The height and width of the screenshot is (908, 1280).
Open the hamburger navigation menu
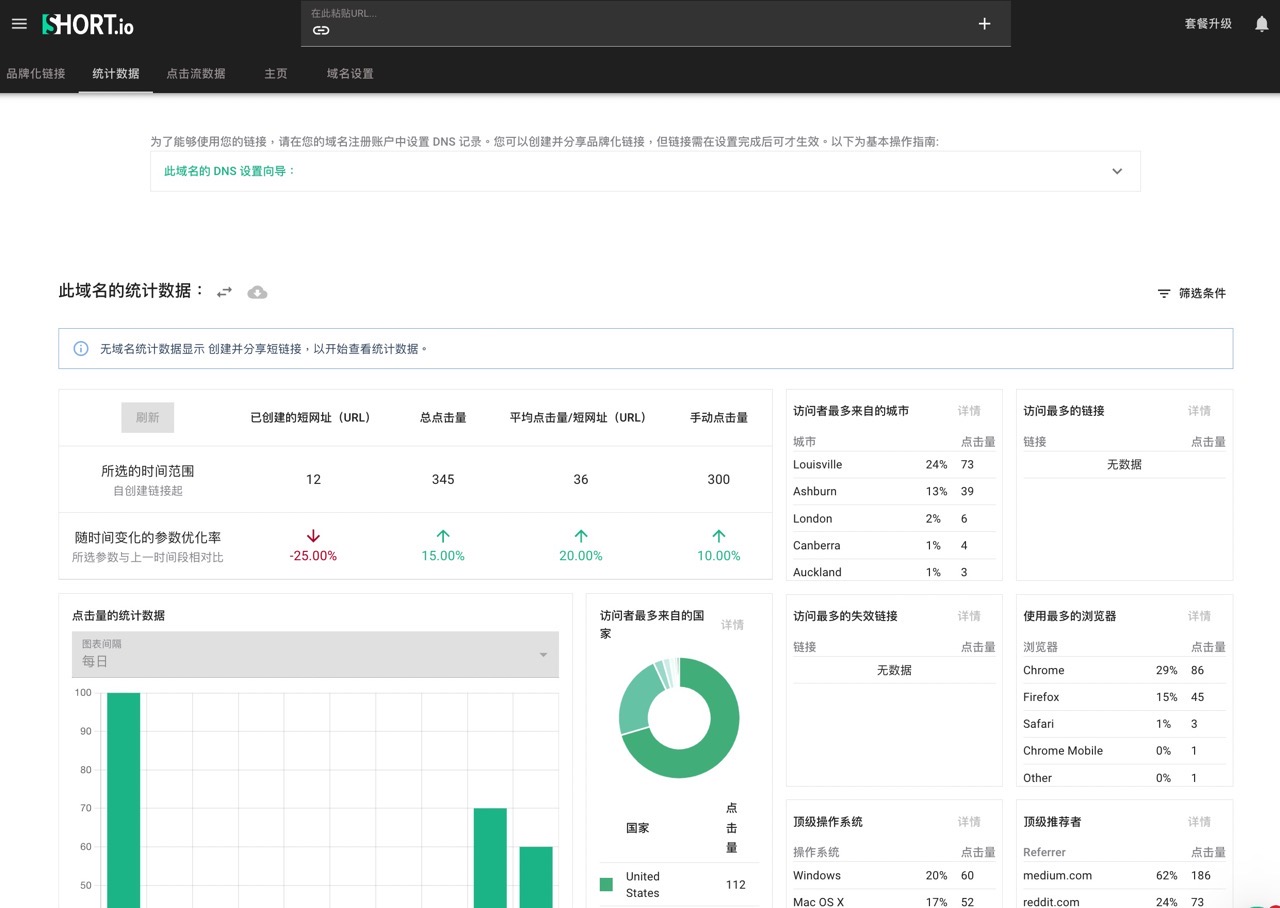click(x=19, y=24)
